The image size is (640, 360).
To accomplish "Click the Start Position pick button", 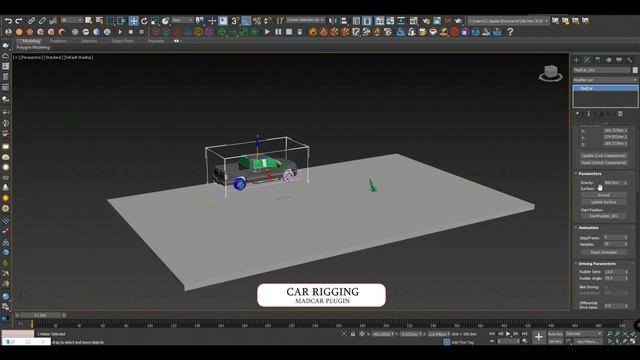I will 604,216.
